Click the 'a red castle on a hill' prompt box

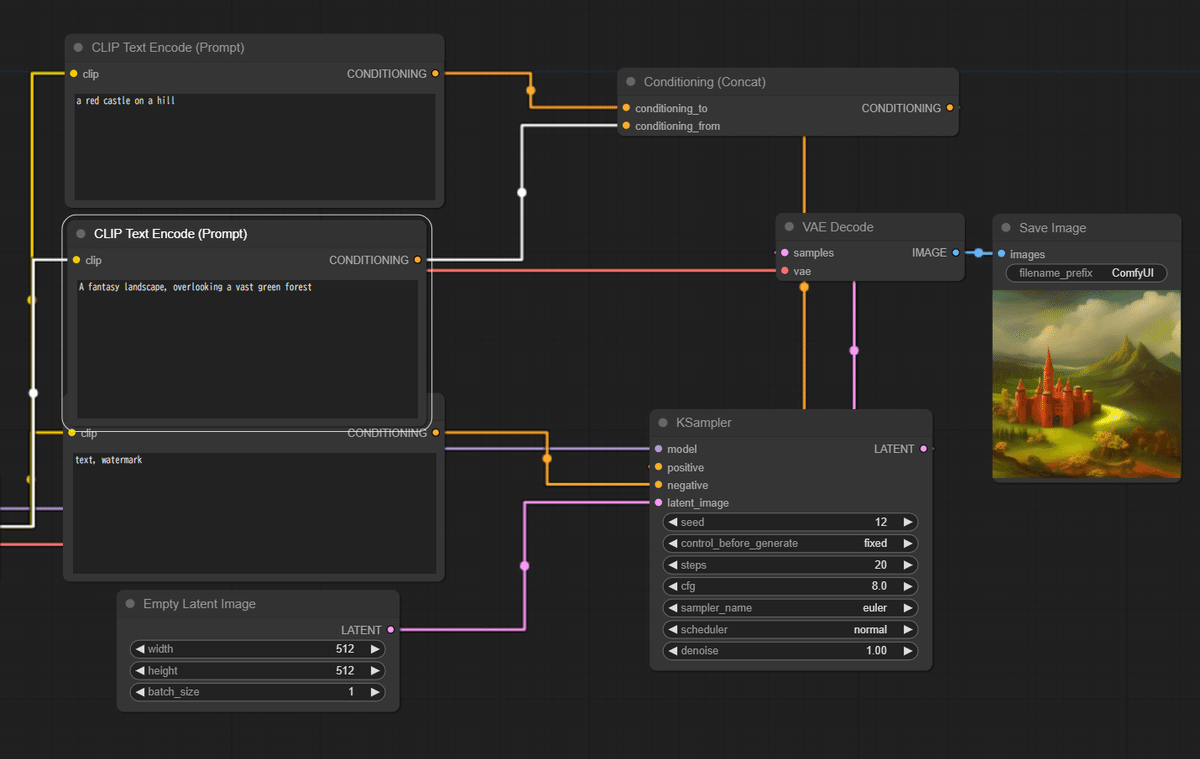(254, 146)
